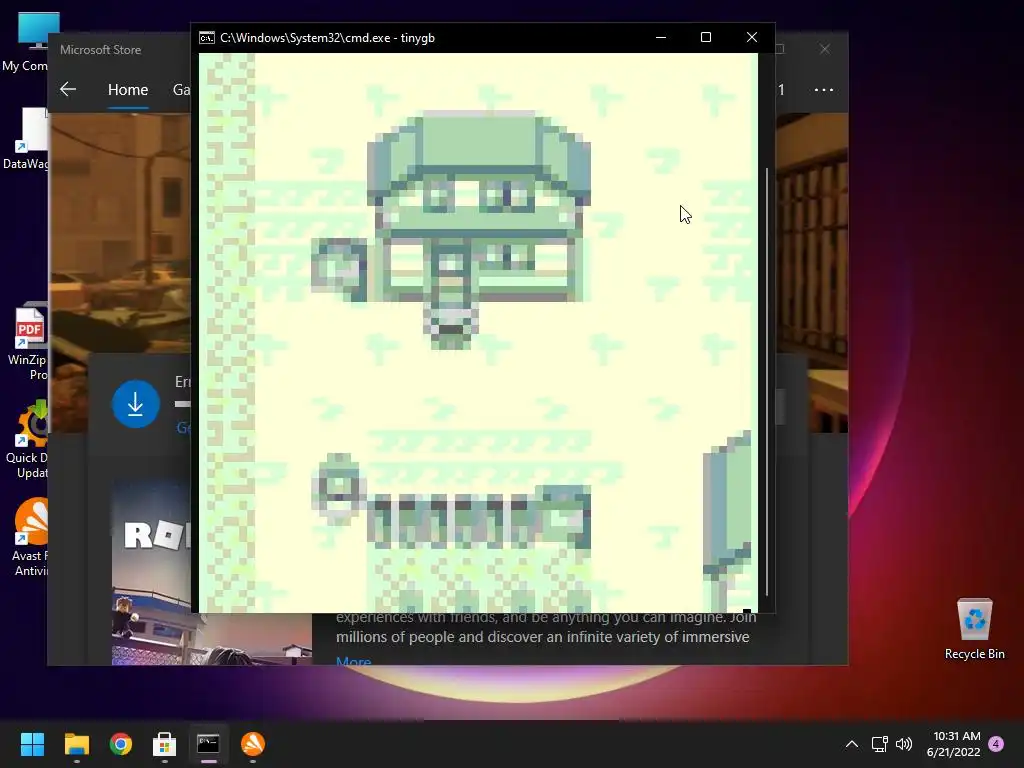Open the Home tab in Microsoft Store
The image size is (1024, 768).
pos(128,89)
